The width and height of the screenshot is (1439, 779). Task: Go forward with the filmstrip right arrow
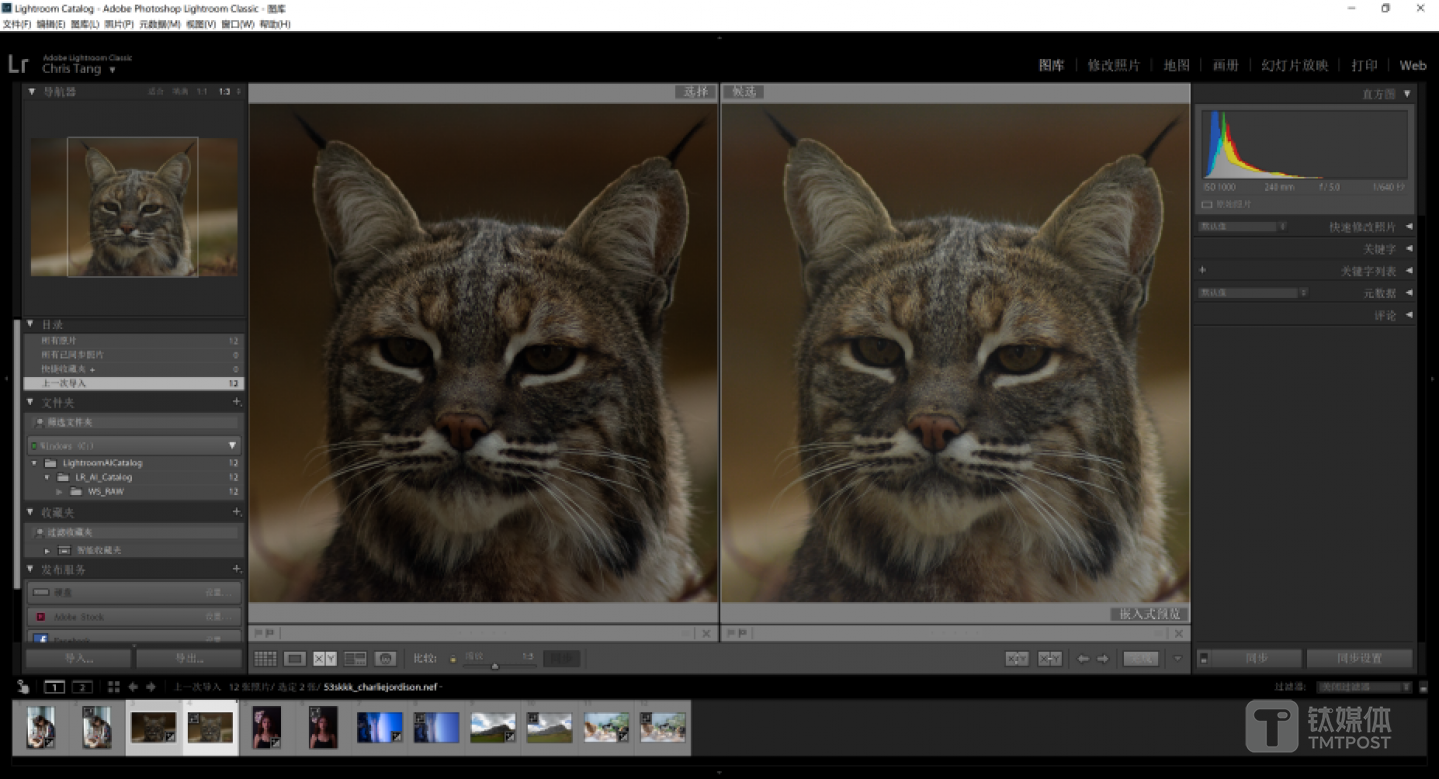tap(151, 687)
